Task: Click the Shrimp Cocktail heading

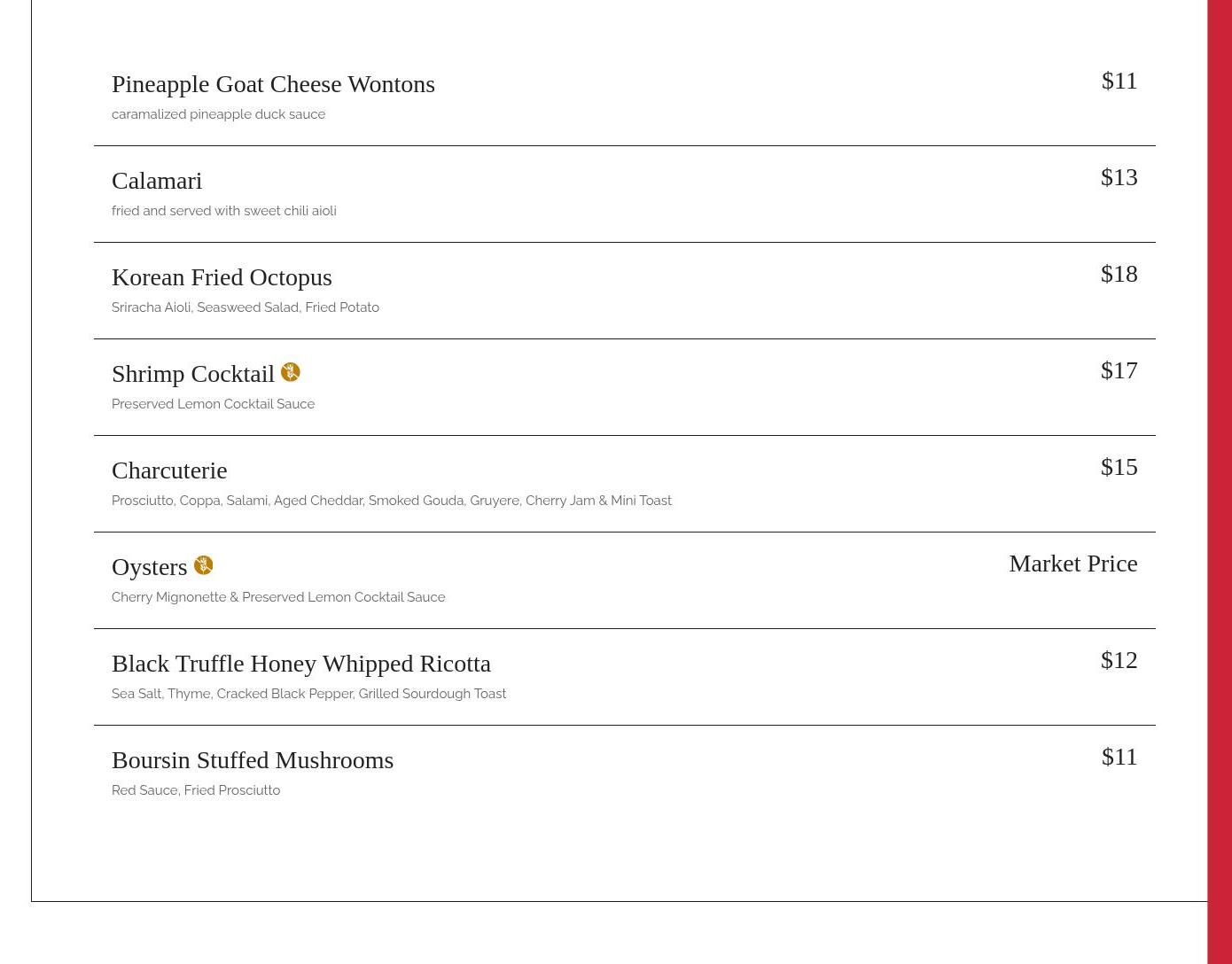Action: [x=193, y=374]
